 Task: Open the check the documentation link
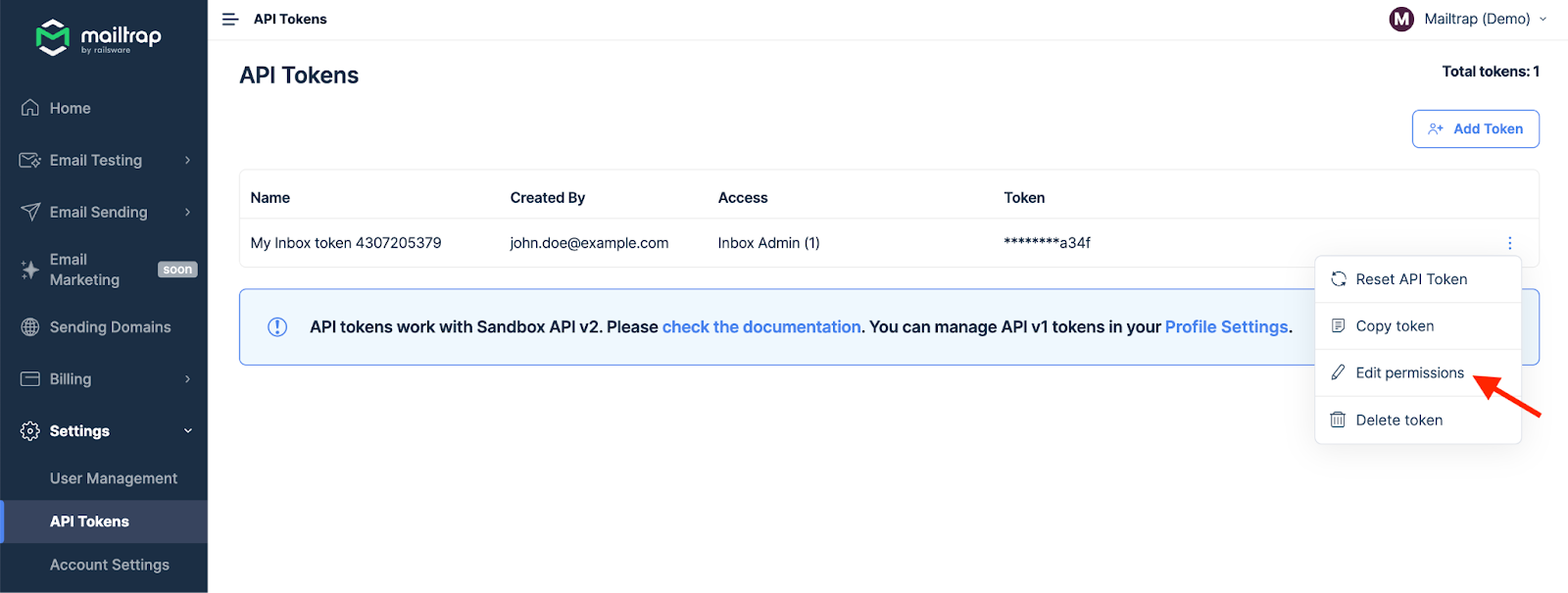(761, 327)
